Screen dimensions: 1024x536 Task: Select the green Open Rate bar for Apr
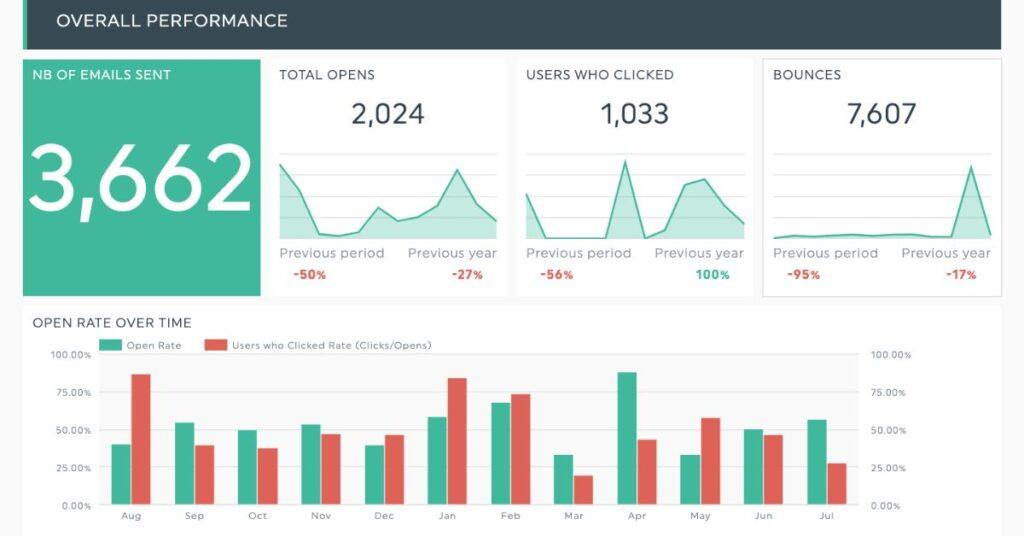(x=627, y=438)
